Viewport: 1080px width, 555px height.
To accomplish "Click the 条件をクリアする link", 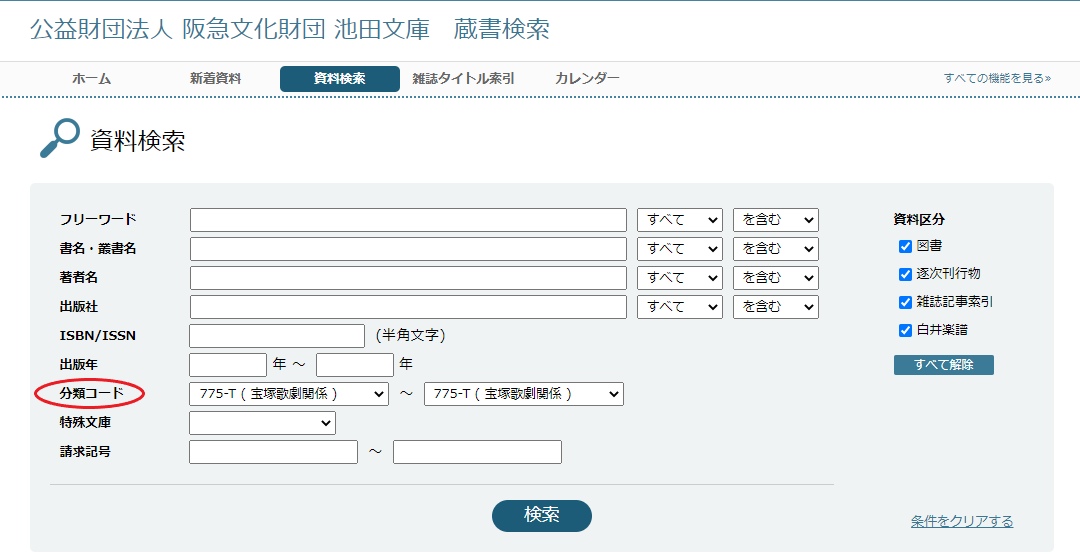I will pyautogui.click(x=962, y=521).
